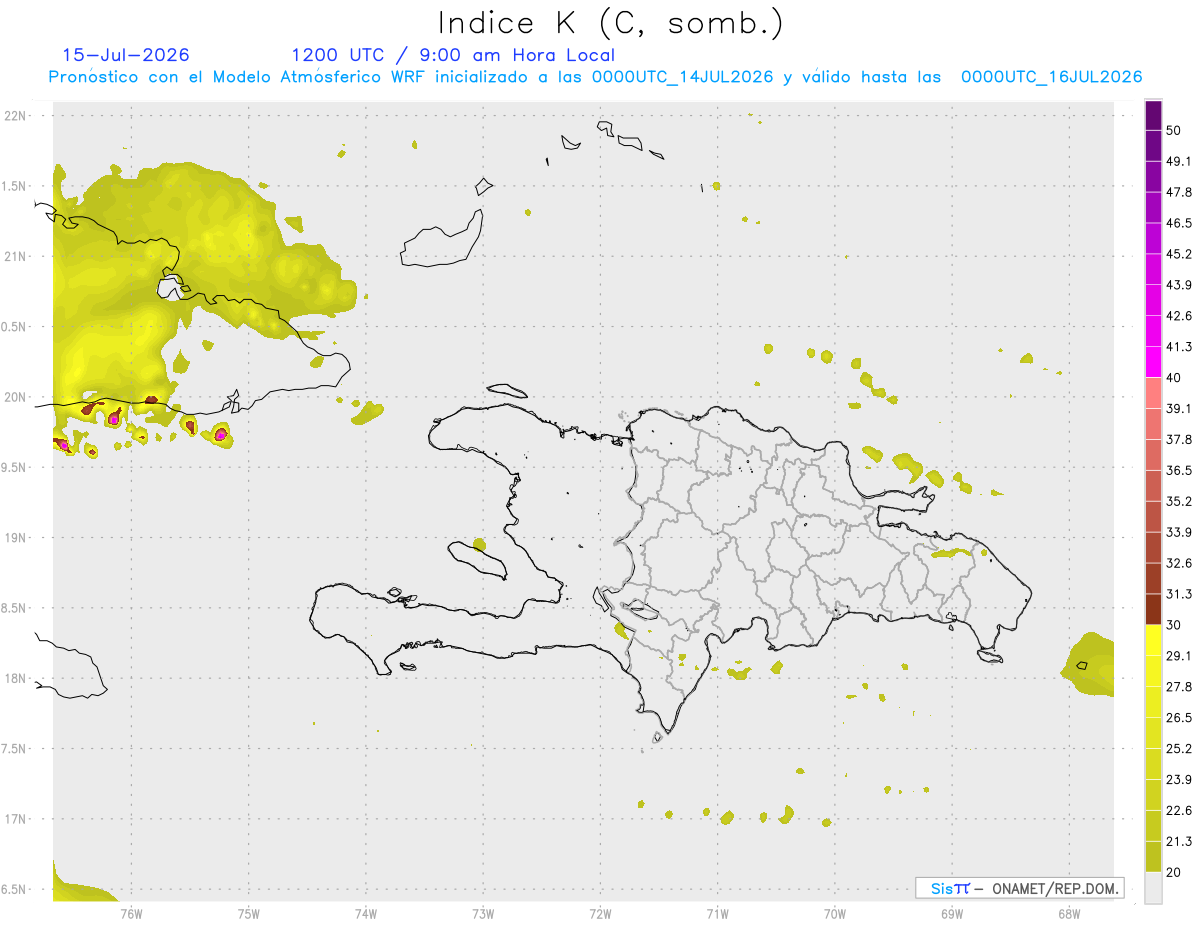Viewport: 1200px width, 927px height.
Task: Click the color bar label "45.2"
Action: (1180, 254)
